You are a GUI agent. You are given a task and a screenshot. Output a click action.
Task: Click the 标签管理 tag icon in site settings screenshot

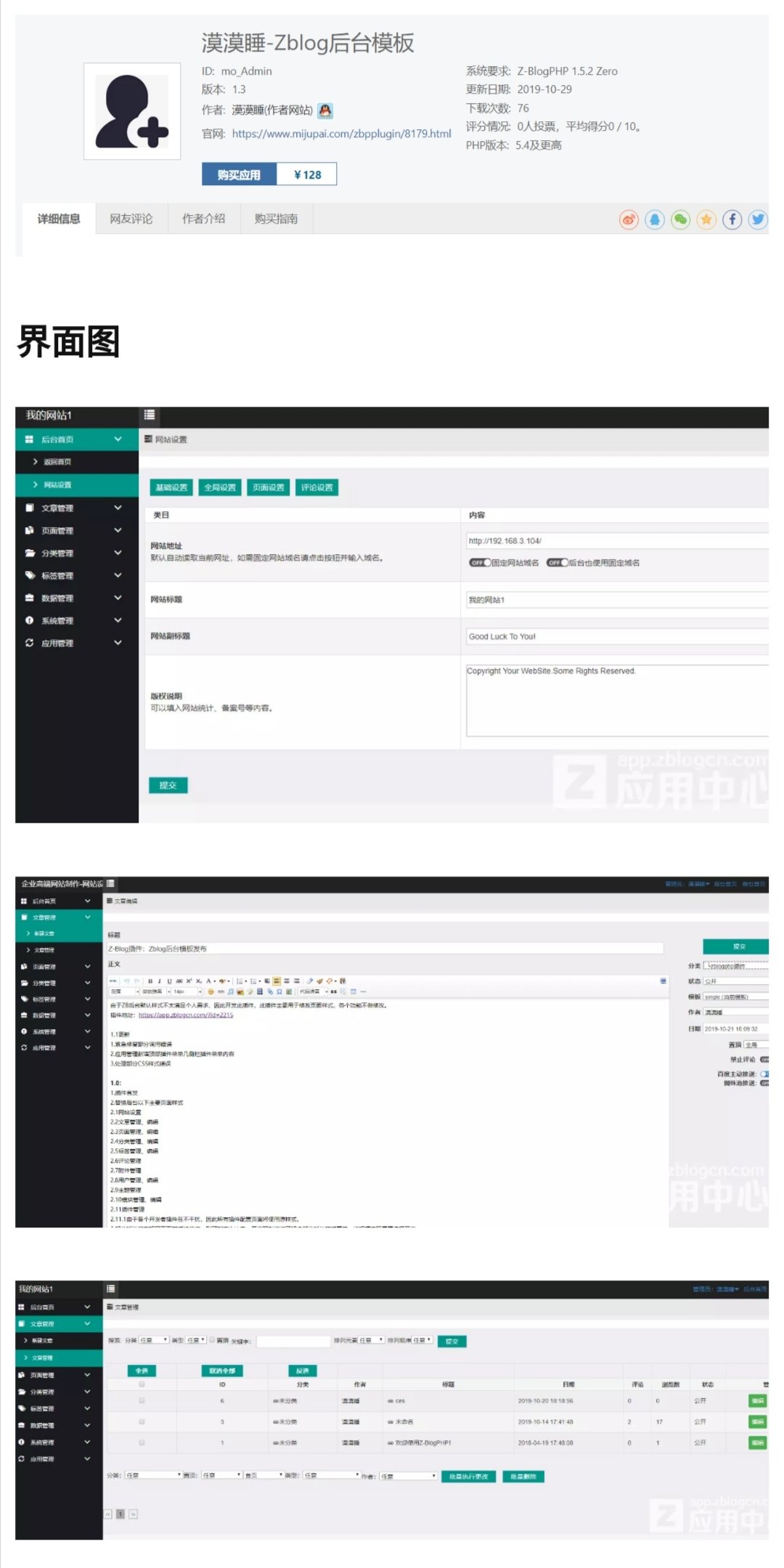click(x=30, y=575)
